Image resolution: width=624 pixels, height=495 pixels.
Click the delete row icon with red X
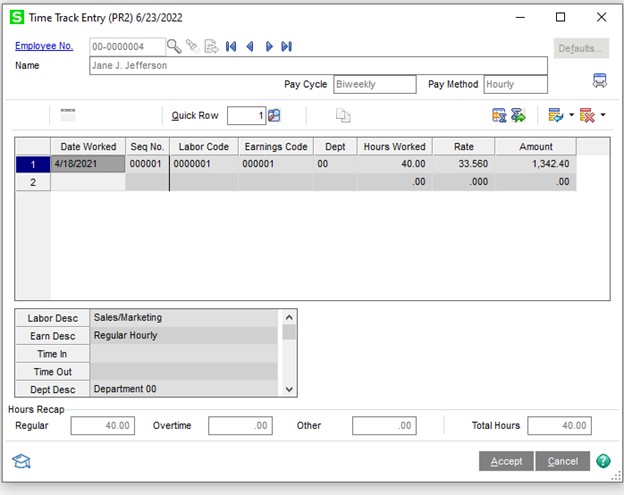(587, 115)
